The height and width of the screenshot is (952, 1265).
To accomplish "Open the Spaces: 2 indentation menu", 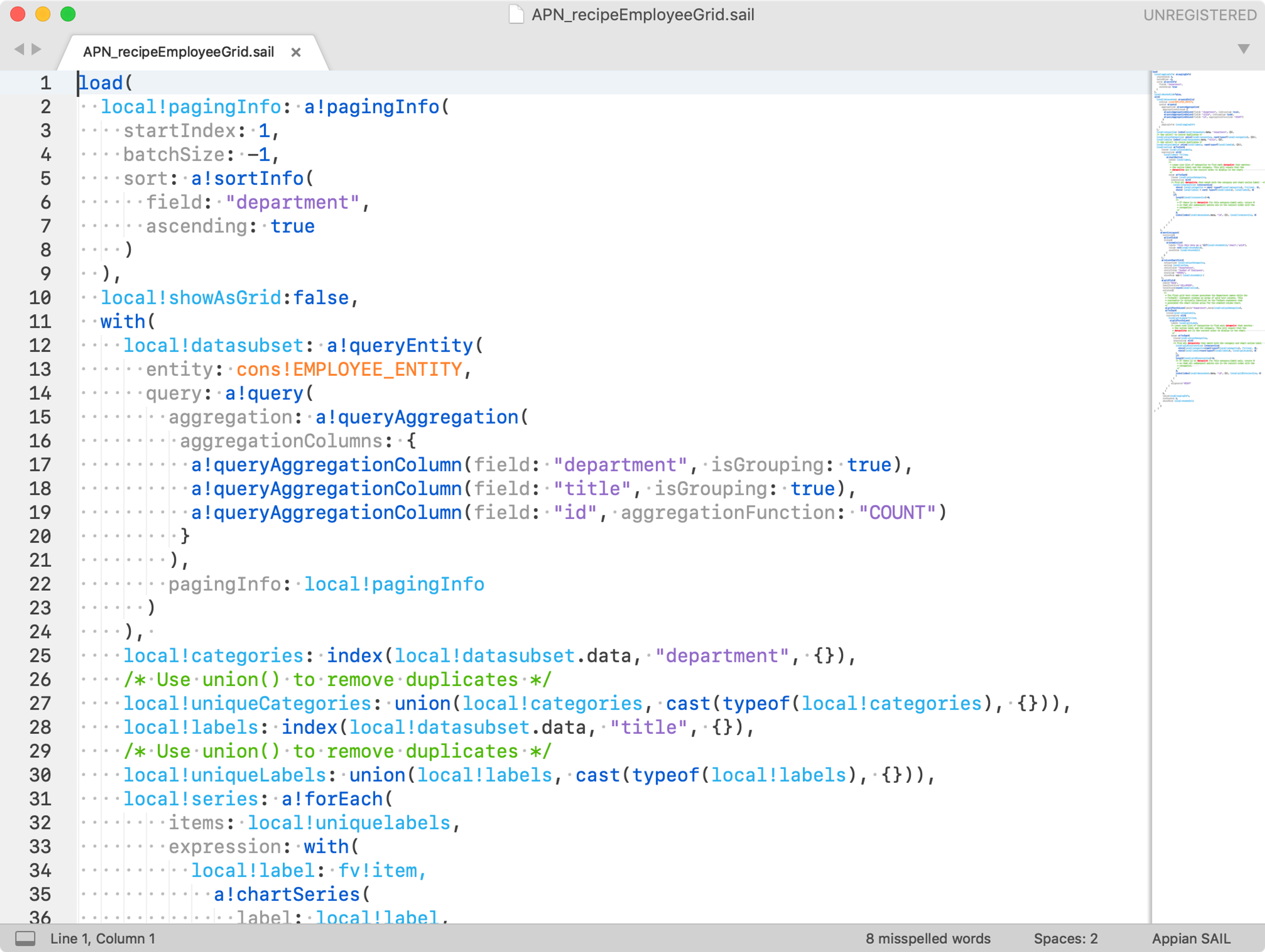I will pyautogui.click(x=1065, y=938).
